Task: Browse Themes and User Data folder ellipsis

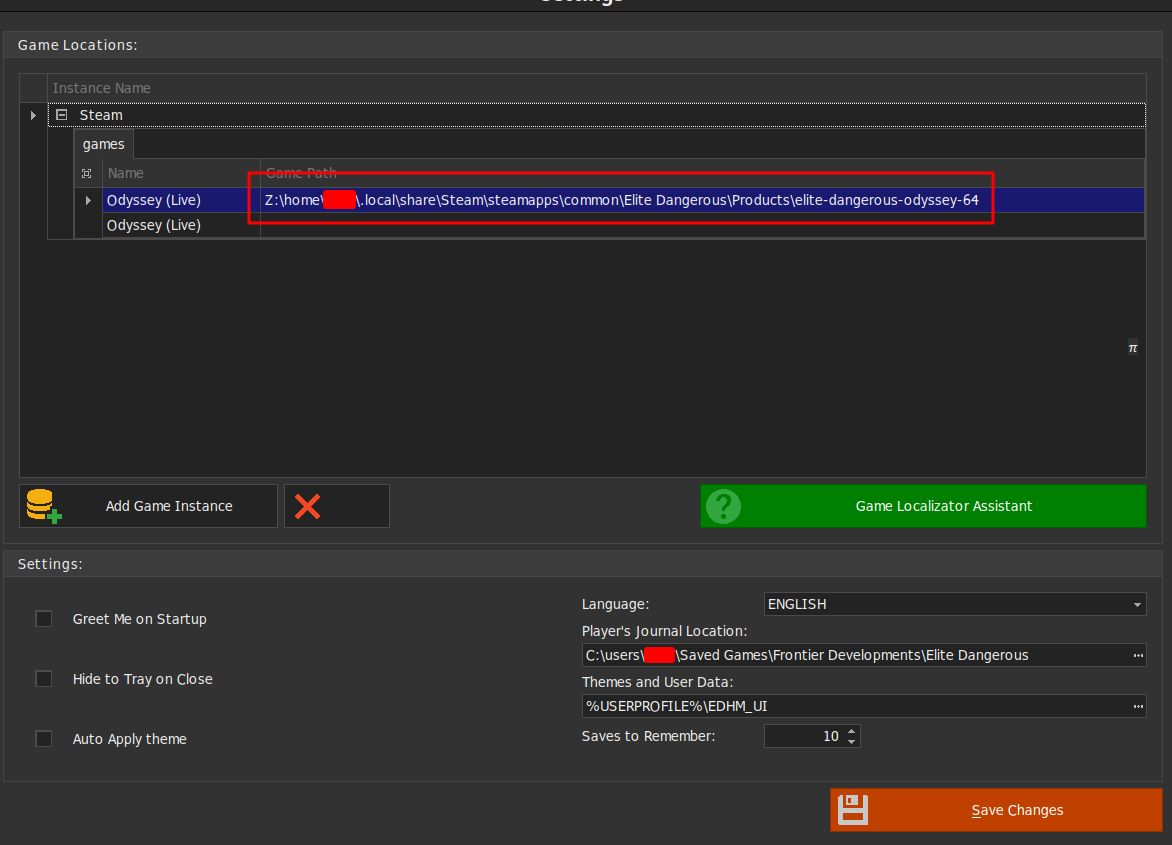Action: (x=1138, y=706)
